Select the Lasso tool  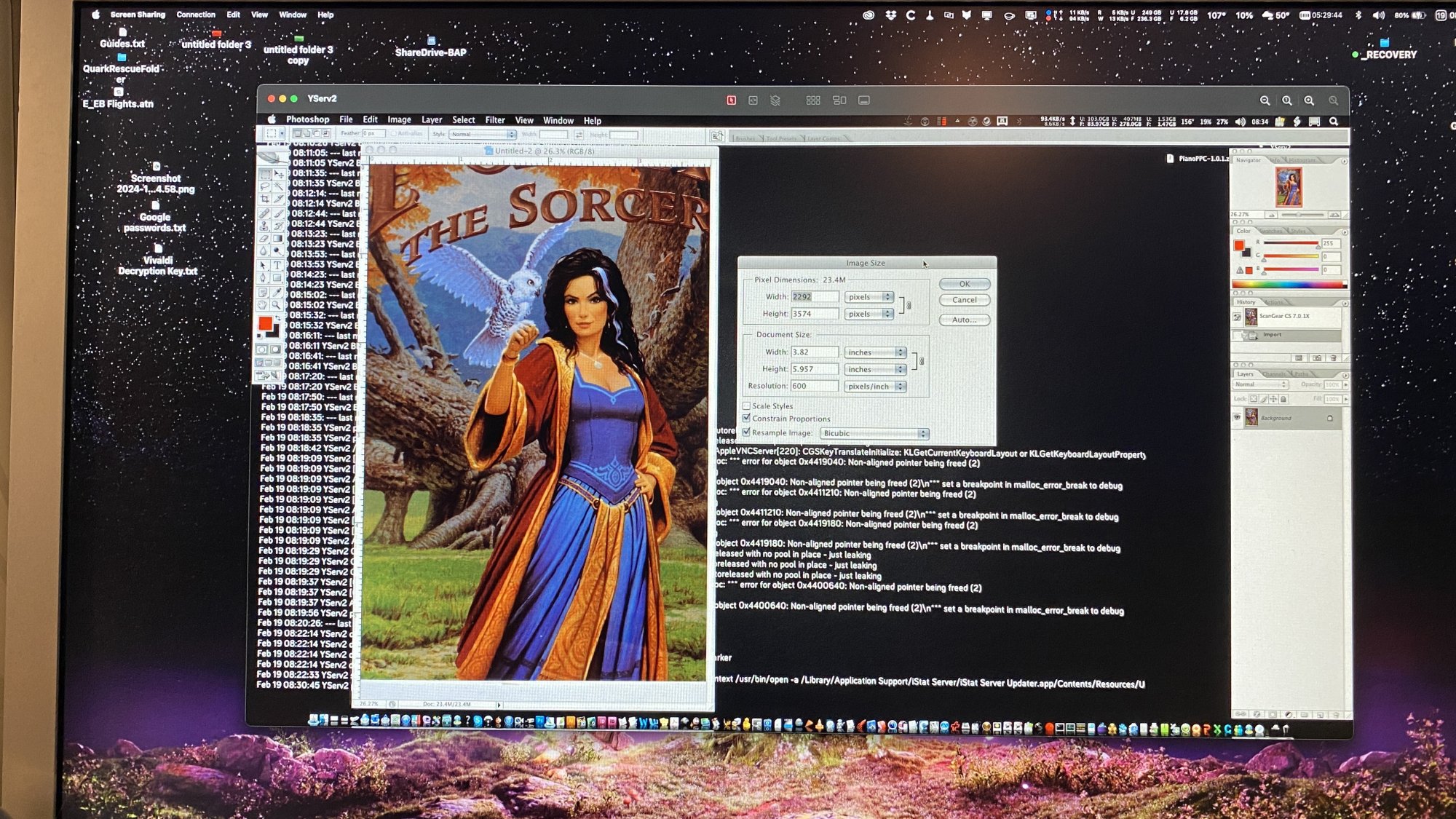(264, 186)
